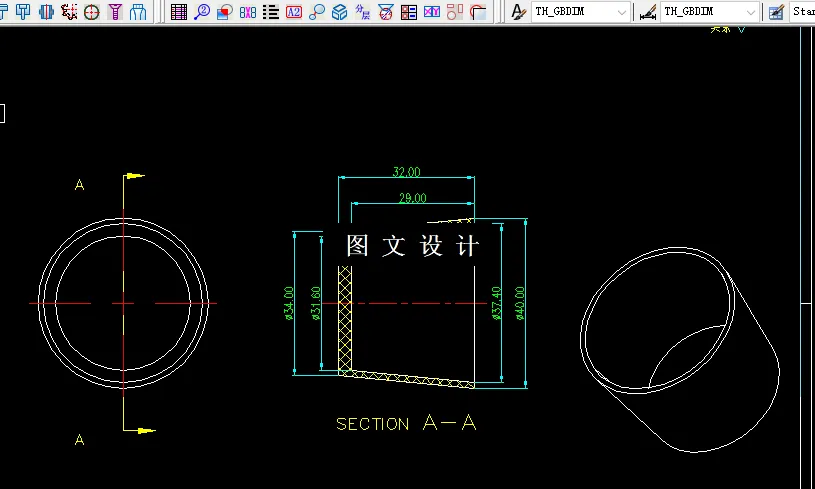Open the dimension style manager icon
815x489 pixels.
coord(647,11)
